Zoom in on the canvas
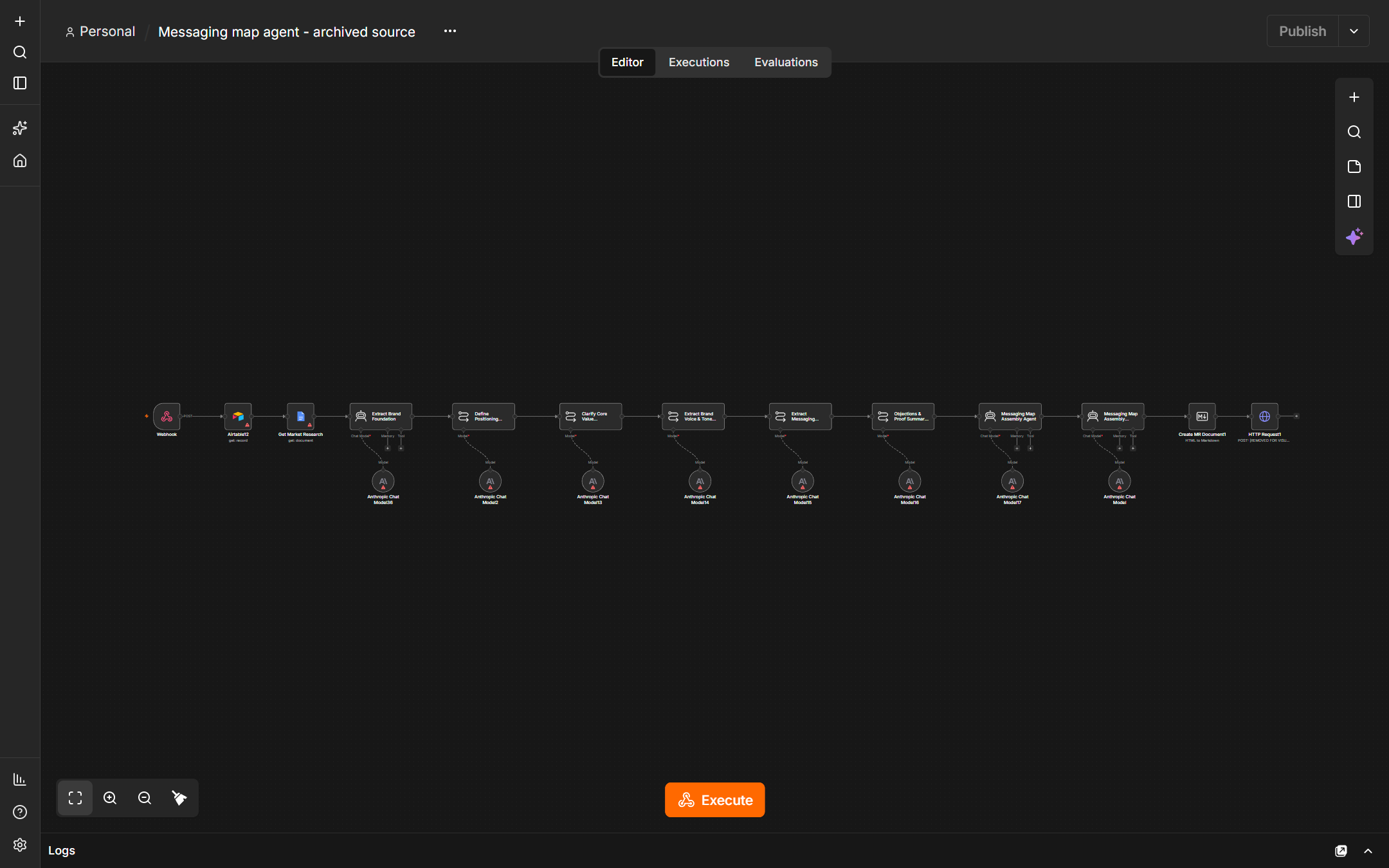Image resolution: width=1389 pixels, height=868 pixels. (x=110, y=798)
